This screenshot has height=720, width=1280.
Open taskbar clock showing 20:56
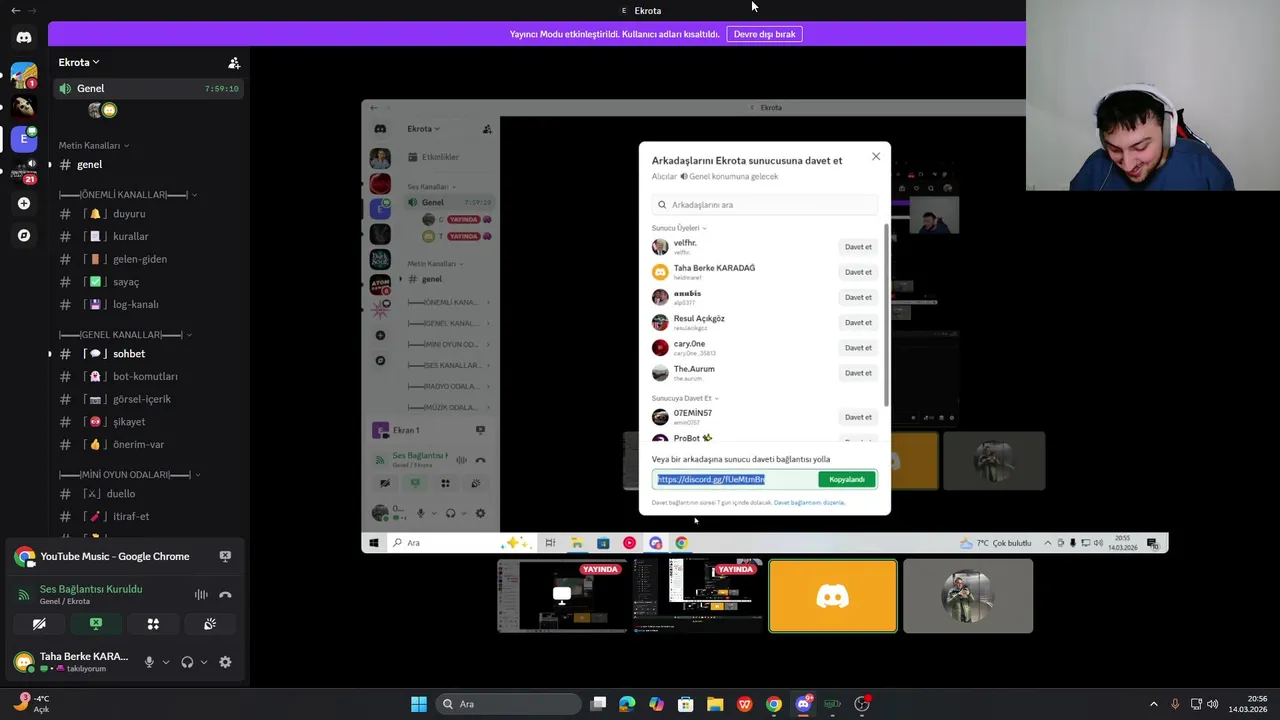coord(1247,704)
